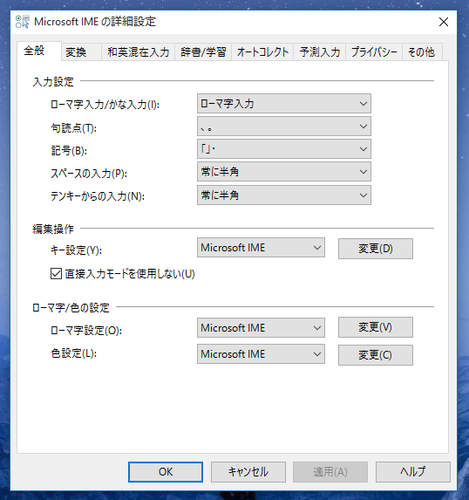Viewport: 469px width, 500px height.
Task: Click the ローマ字/色の設定 section heading
Action: click(x=71, y=308)
